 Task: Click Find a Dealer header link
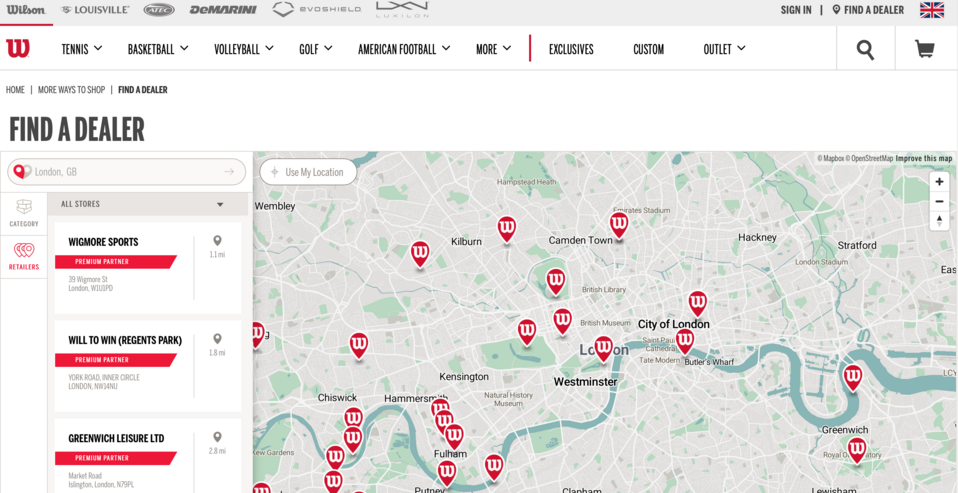tap(868, 10)
